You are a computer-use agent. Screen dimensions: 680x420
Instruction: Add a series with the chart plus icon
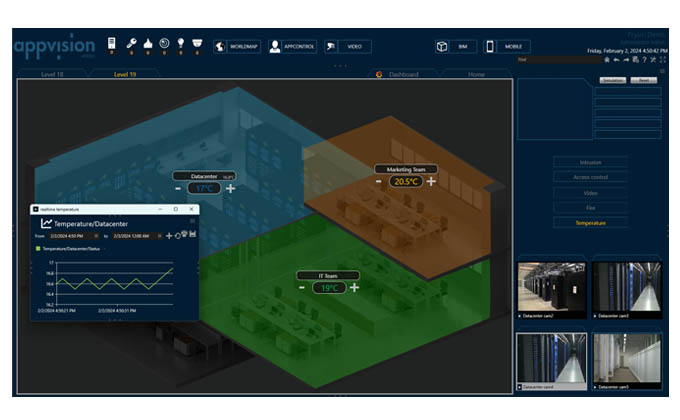(x=168, y=235)
